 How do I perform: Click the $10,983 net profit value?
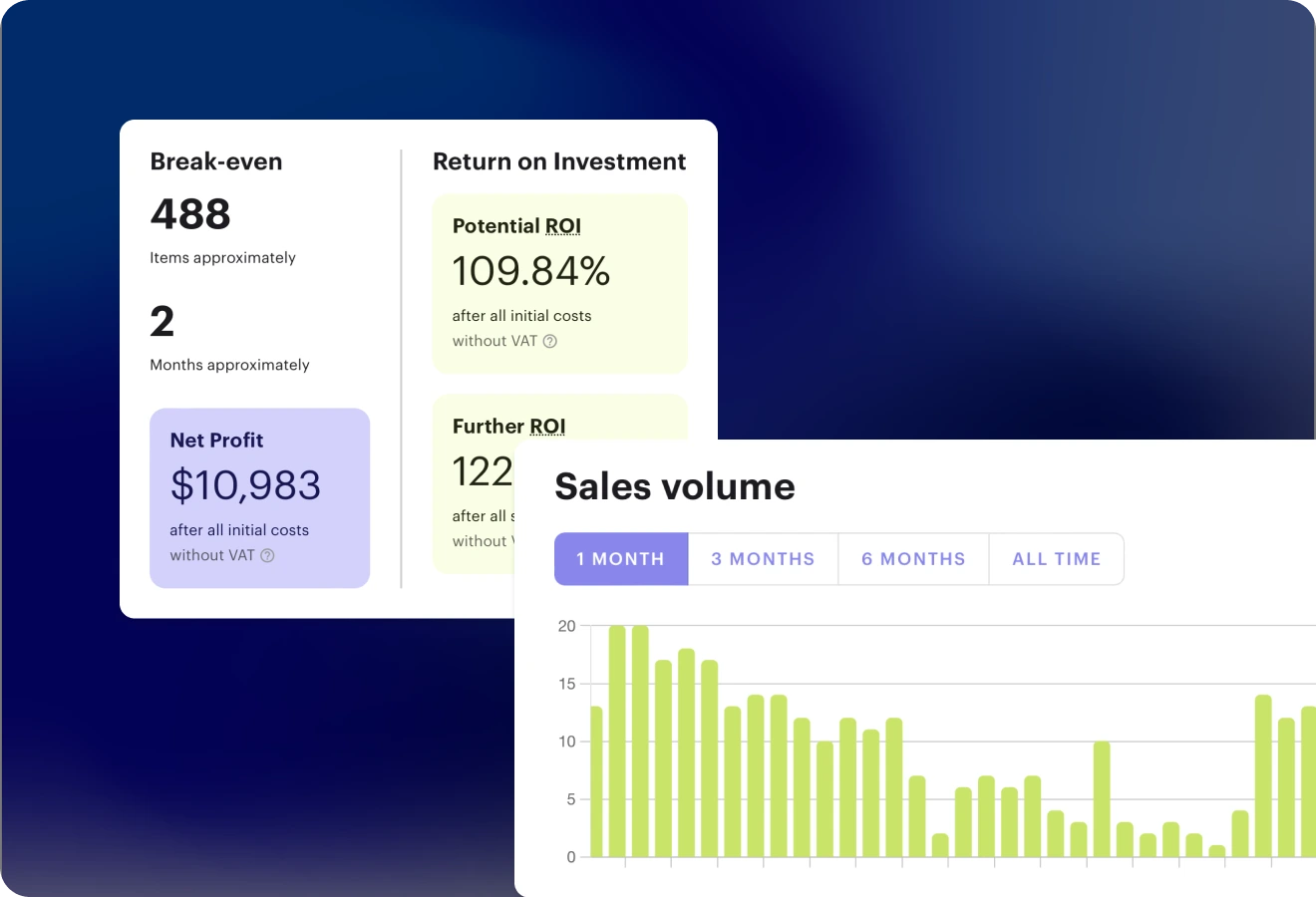coord(245,485)
